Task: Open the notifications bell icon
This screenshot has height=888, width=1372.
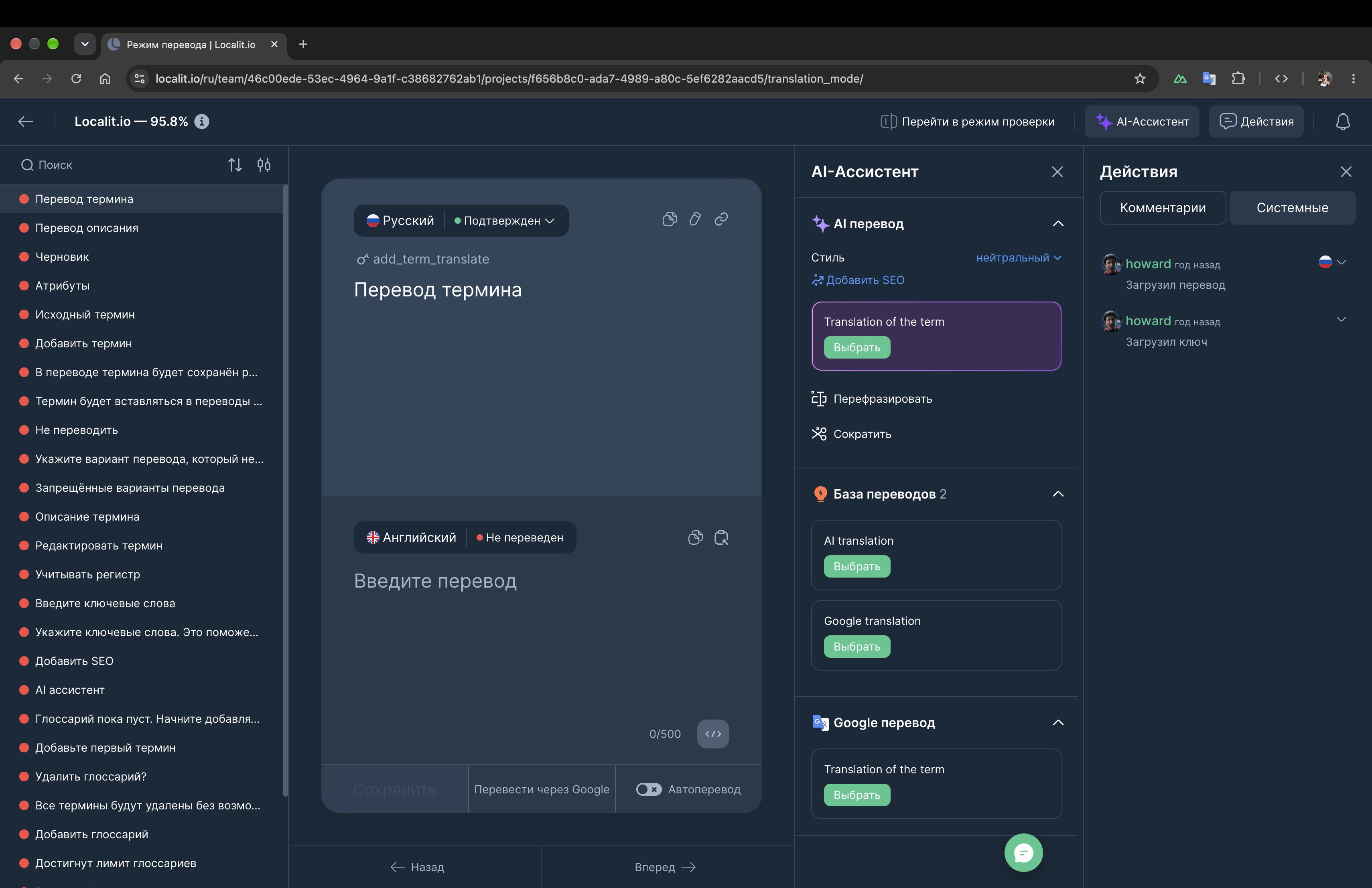Action: click(1343, 122)
